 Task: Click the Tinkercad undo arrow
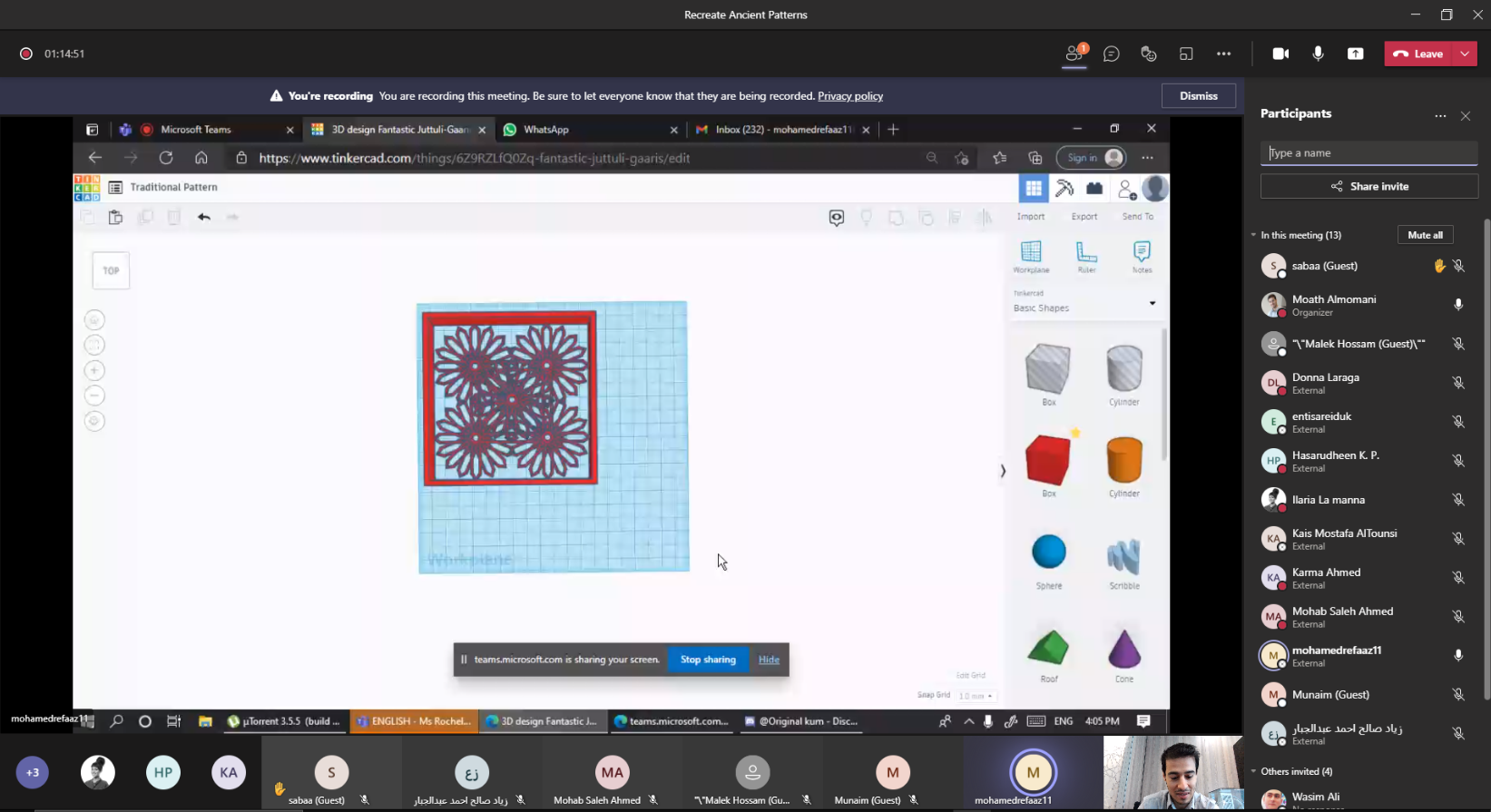coord(203,217)
